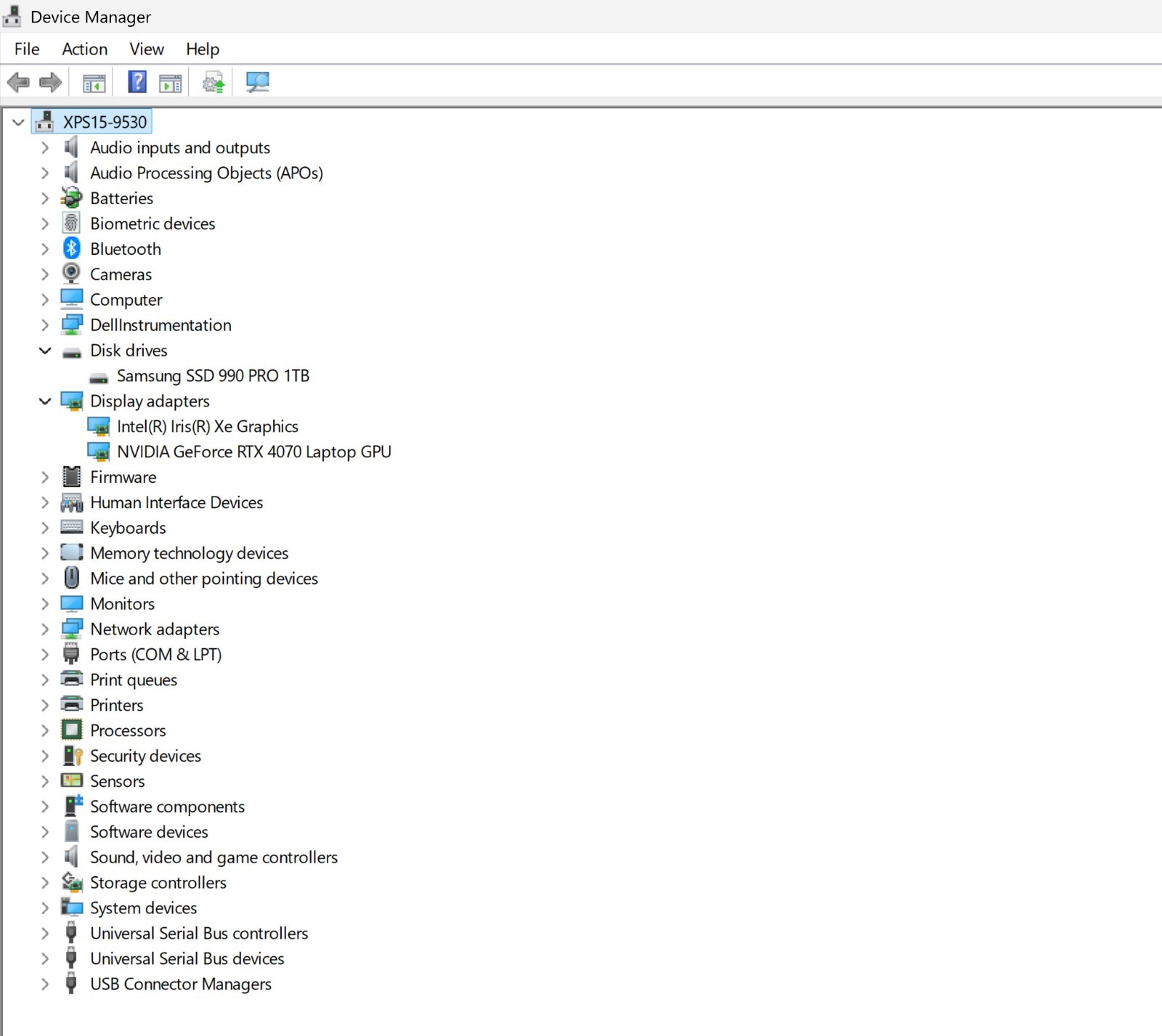Viewport: 1162px width, 1036px height.
Task: Click Scan for hardware changes icon
Action: tap(257, 82)
